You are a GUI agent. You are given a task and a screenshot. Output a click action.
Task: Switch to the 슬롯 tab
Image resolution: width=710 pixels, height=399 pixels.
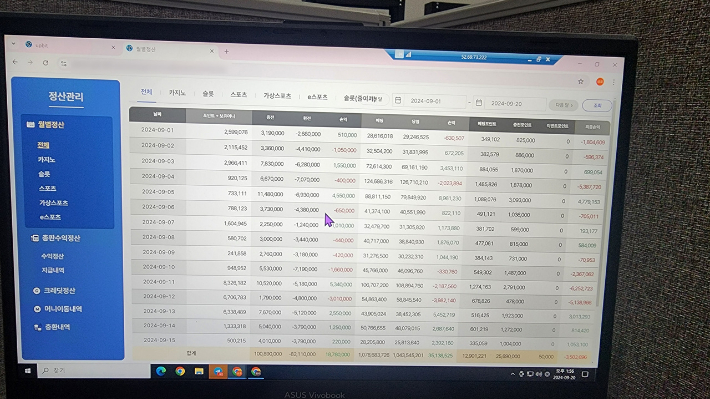coord(208,93)
